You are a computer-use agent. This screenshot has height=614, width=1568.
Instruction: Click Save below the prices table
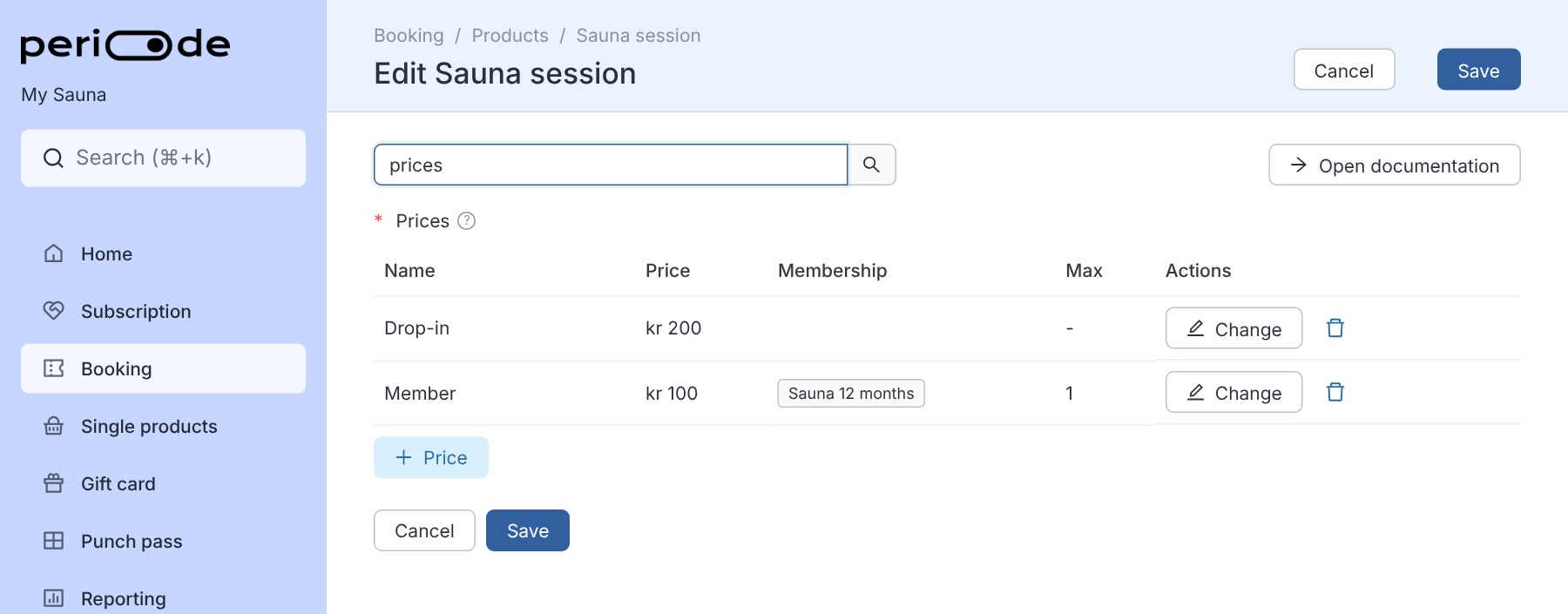[x=528, y=530]
